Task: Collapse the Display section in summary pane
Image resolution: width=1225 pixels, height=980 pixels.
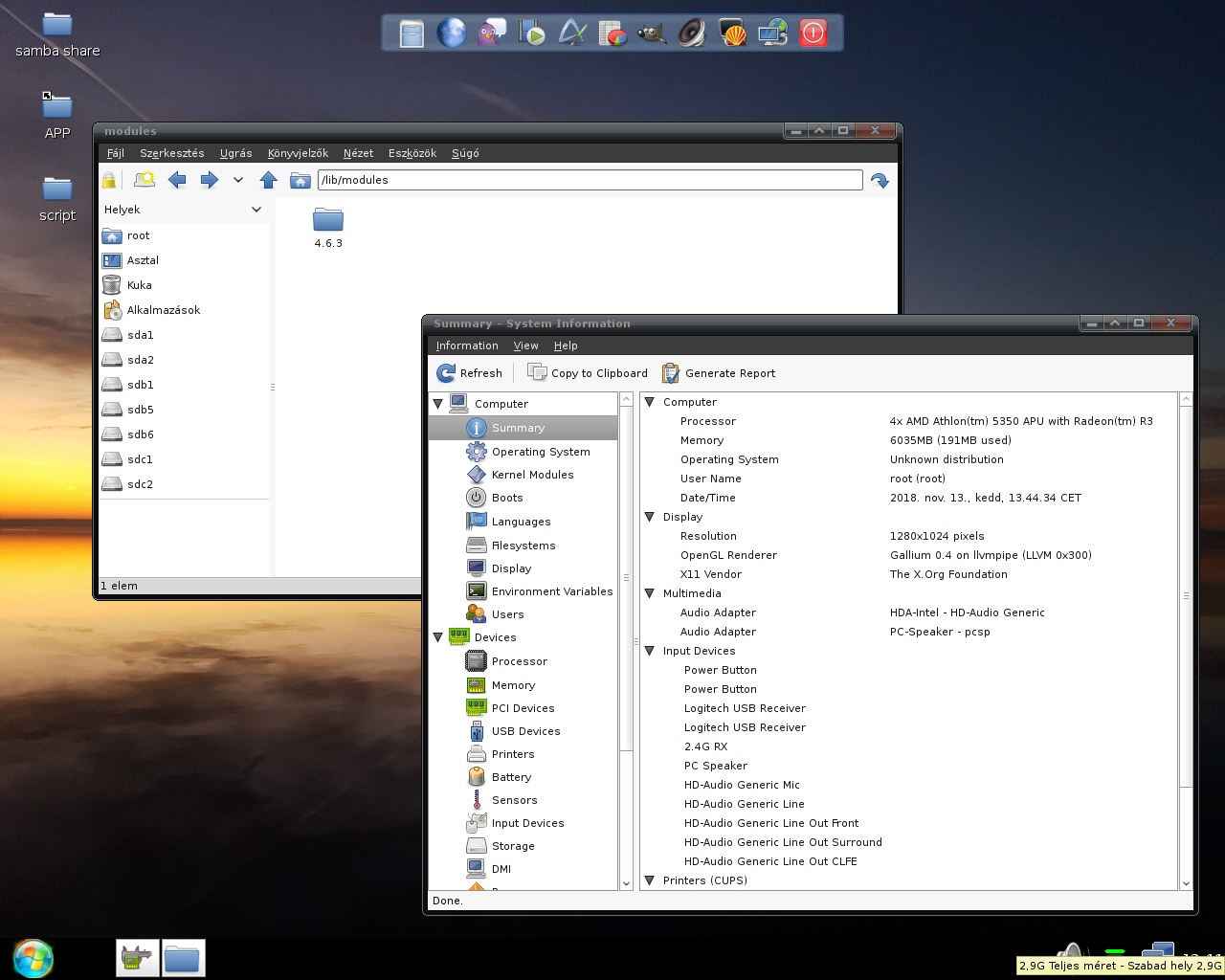Action: coord(650,517)
